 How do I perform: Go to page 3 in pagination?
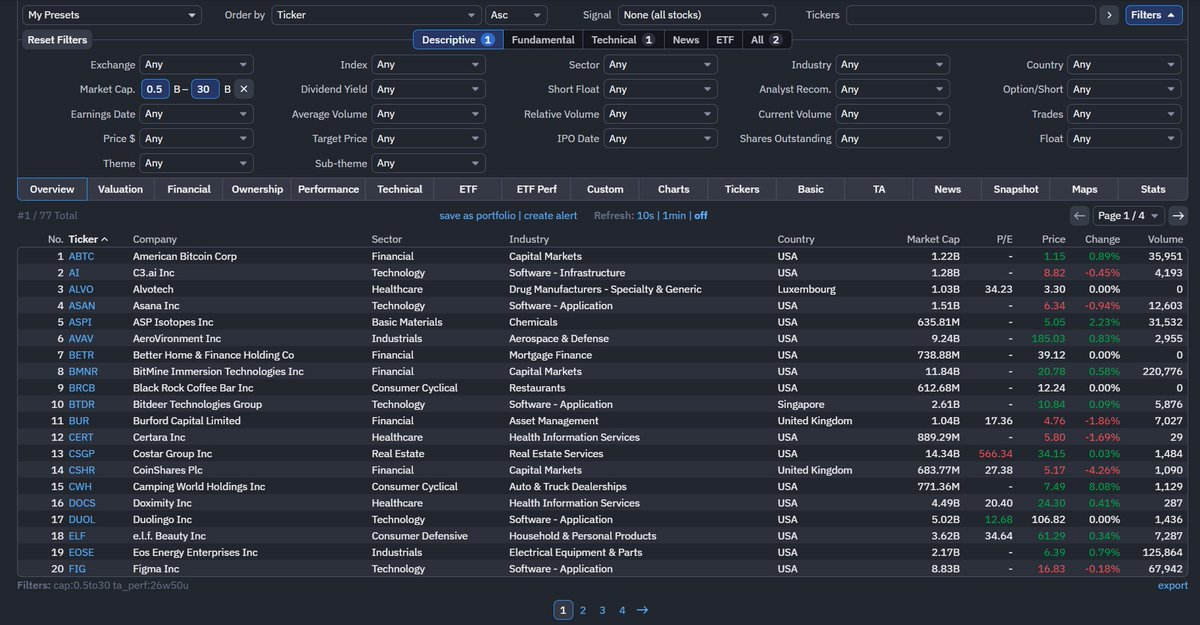(x=602, y=610)
